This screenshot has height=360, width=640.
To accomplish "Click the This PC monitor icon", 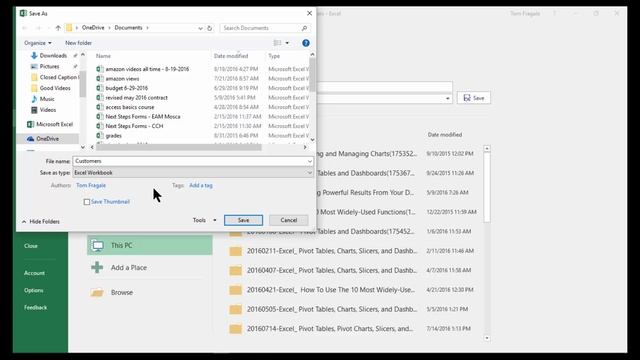I will coord(98,245).
